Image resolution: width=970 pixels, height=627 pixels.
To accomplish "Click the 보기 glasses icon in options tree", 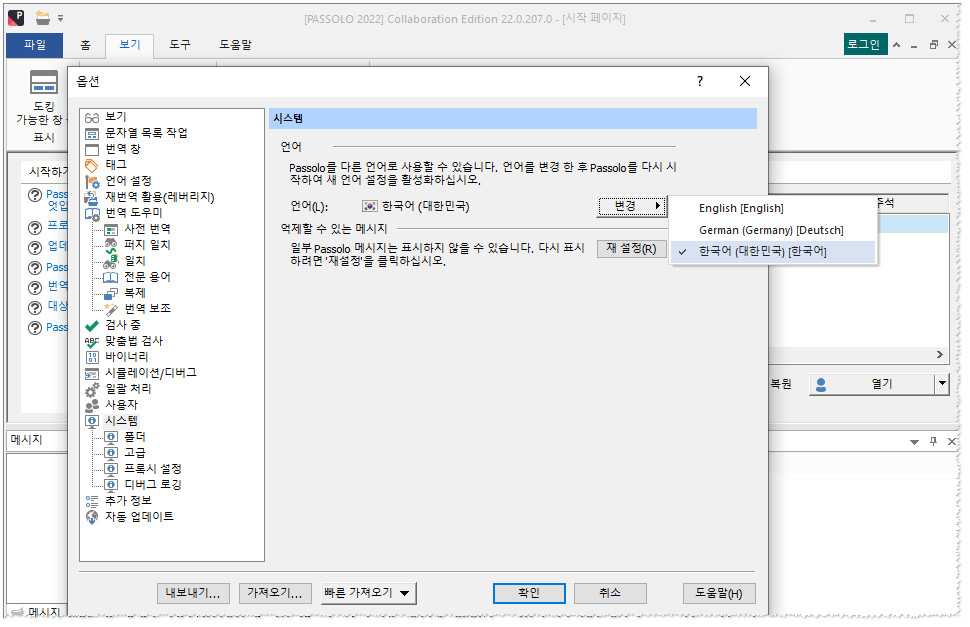I will [x=92, y=117].
